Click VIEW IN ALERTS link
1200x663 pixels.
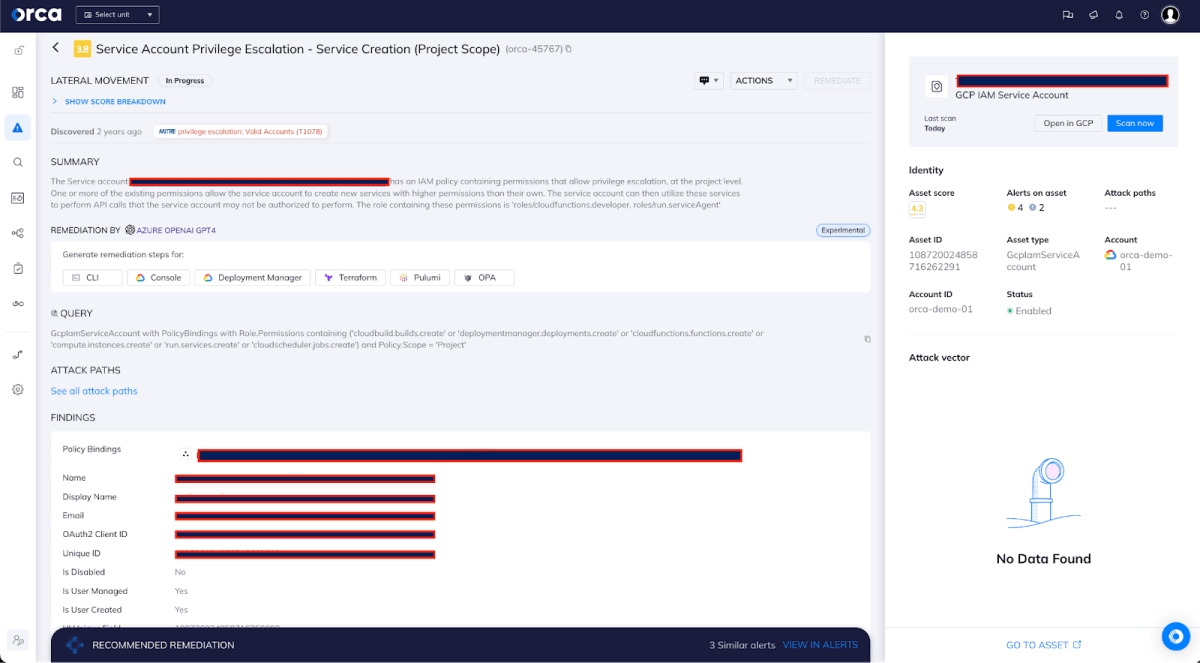(820, 645)
